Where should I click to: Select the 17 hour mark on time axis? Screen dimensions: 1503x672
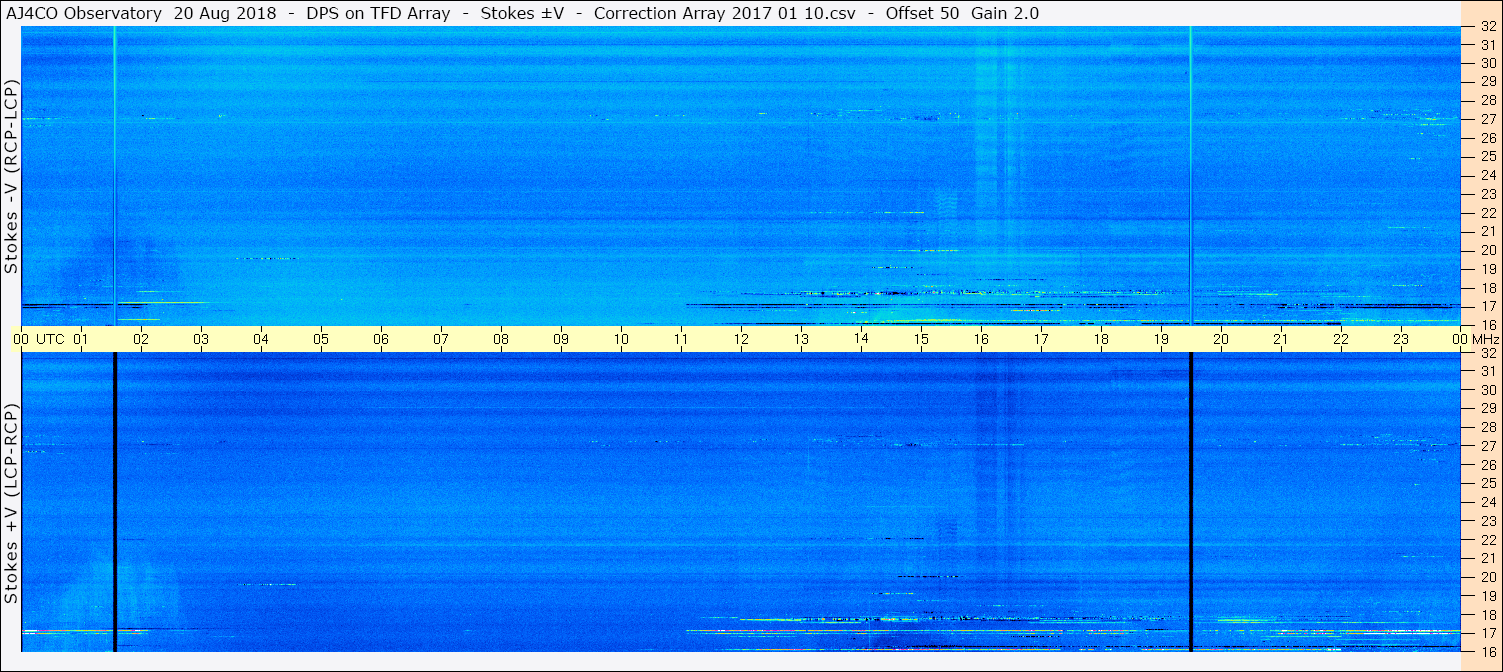[x=1041, y=339]
